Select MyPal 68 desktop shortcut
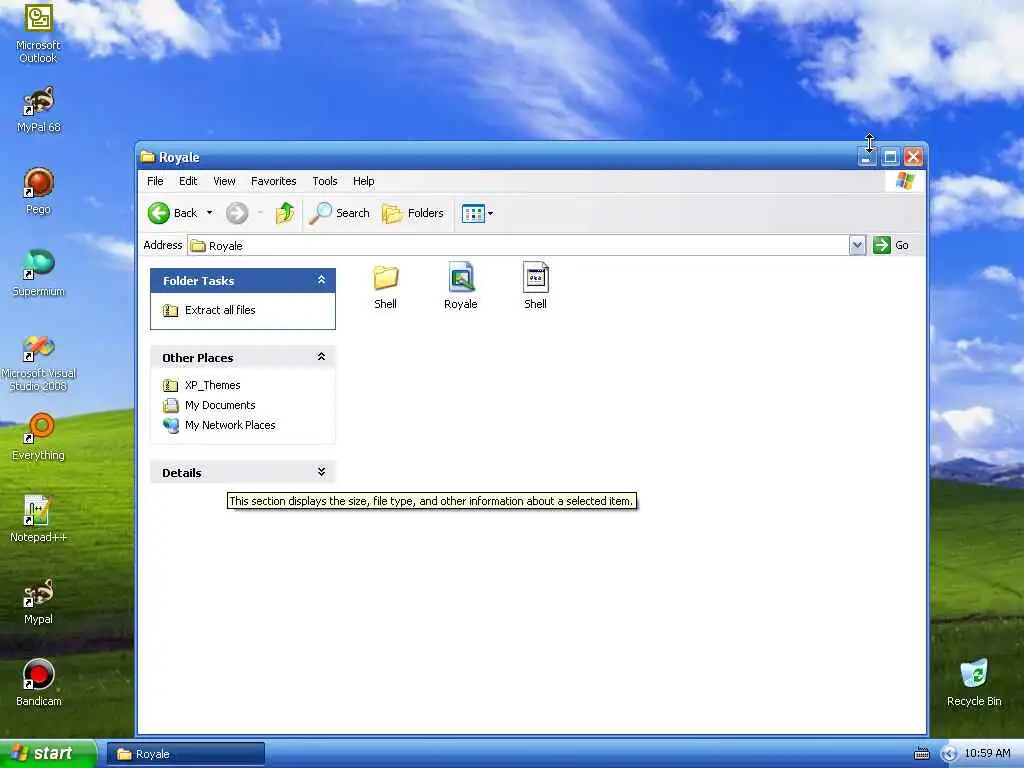The height and width of the screenshot is (768, 1024). pyautogui.click(x=39, y=110)
